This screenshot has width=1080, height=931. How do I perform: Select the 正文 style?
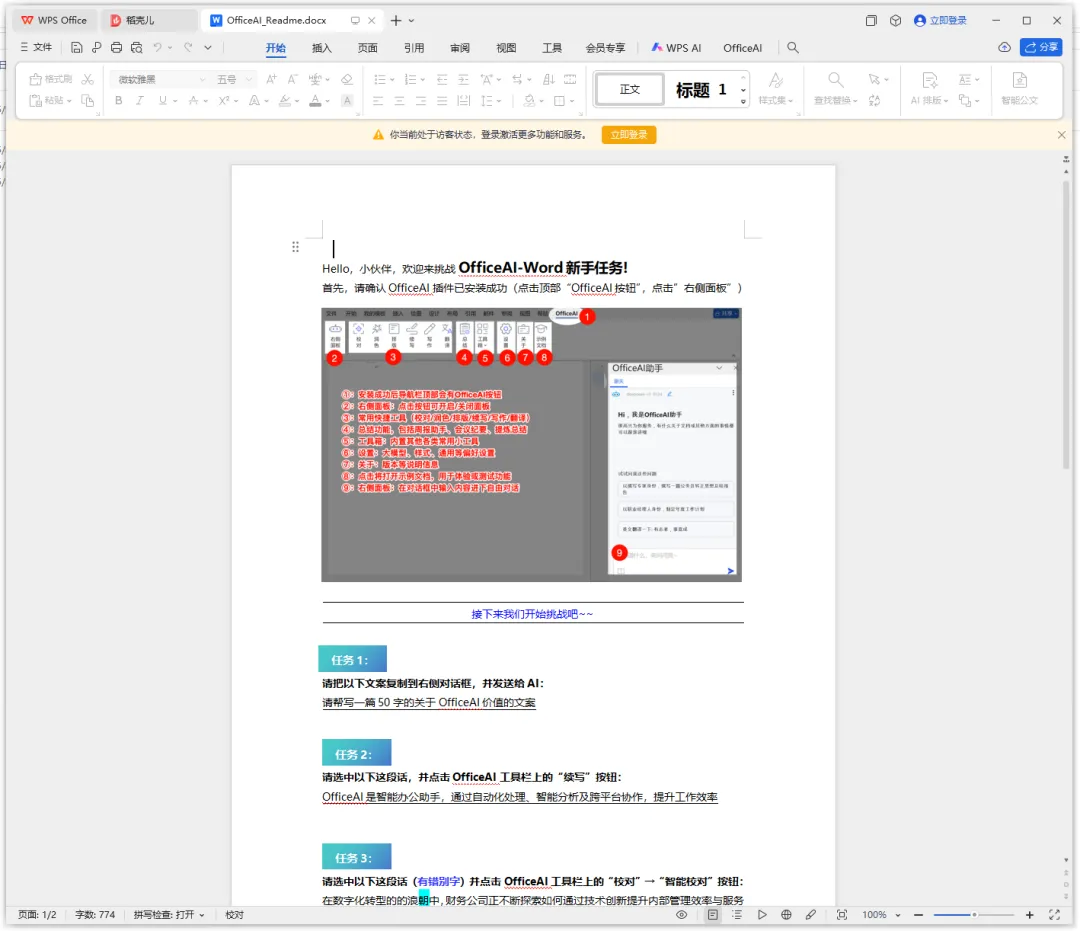coord(630,89)
